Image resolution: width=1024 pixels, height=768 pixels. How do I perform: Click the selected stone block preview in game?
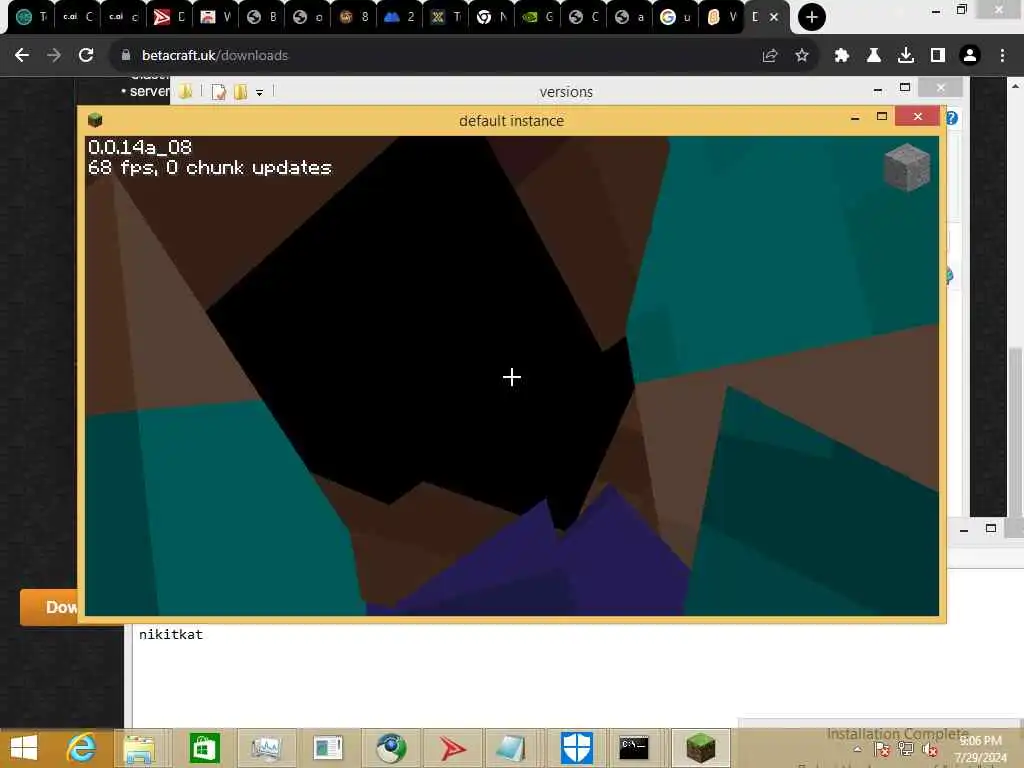point(907,168)
